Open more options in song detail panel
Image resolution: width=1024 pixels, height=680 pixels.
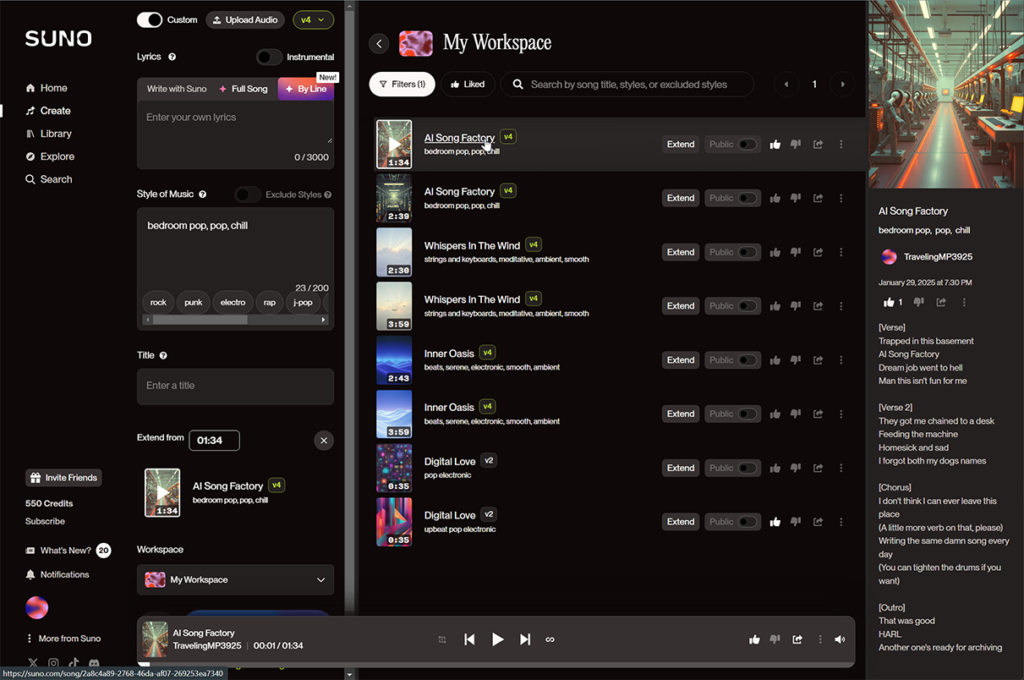[964, 302]
